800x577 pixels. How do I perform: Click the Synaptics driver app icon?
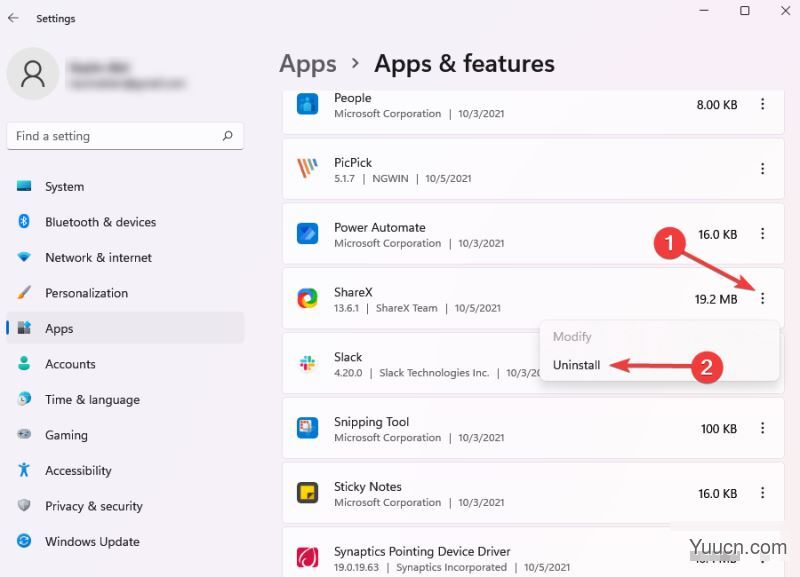[307, 557]
